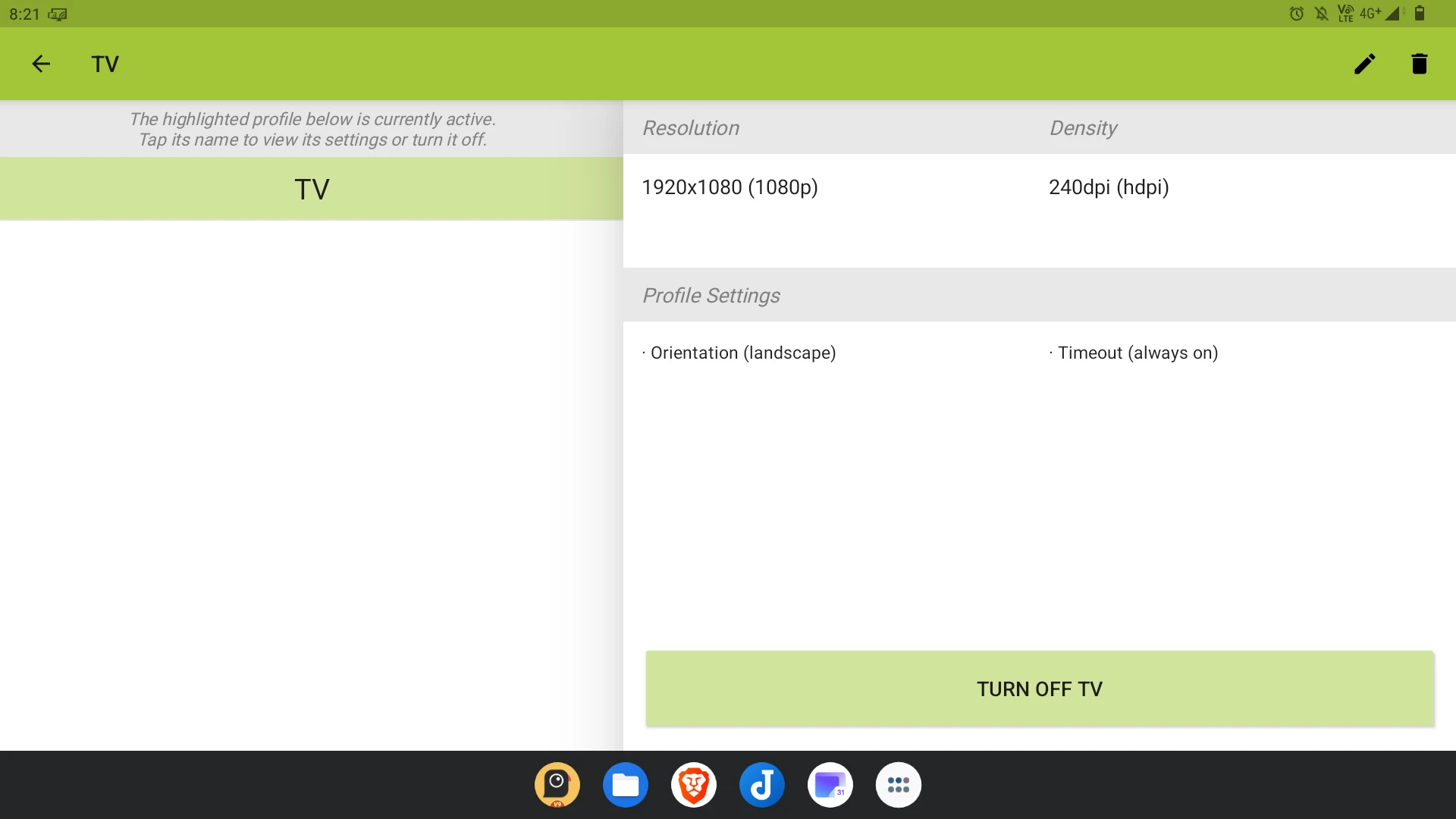The image size is (1456, 819).
Task: Tap the battery indicator in the status bar
Action: coord(1419,14)
